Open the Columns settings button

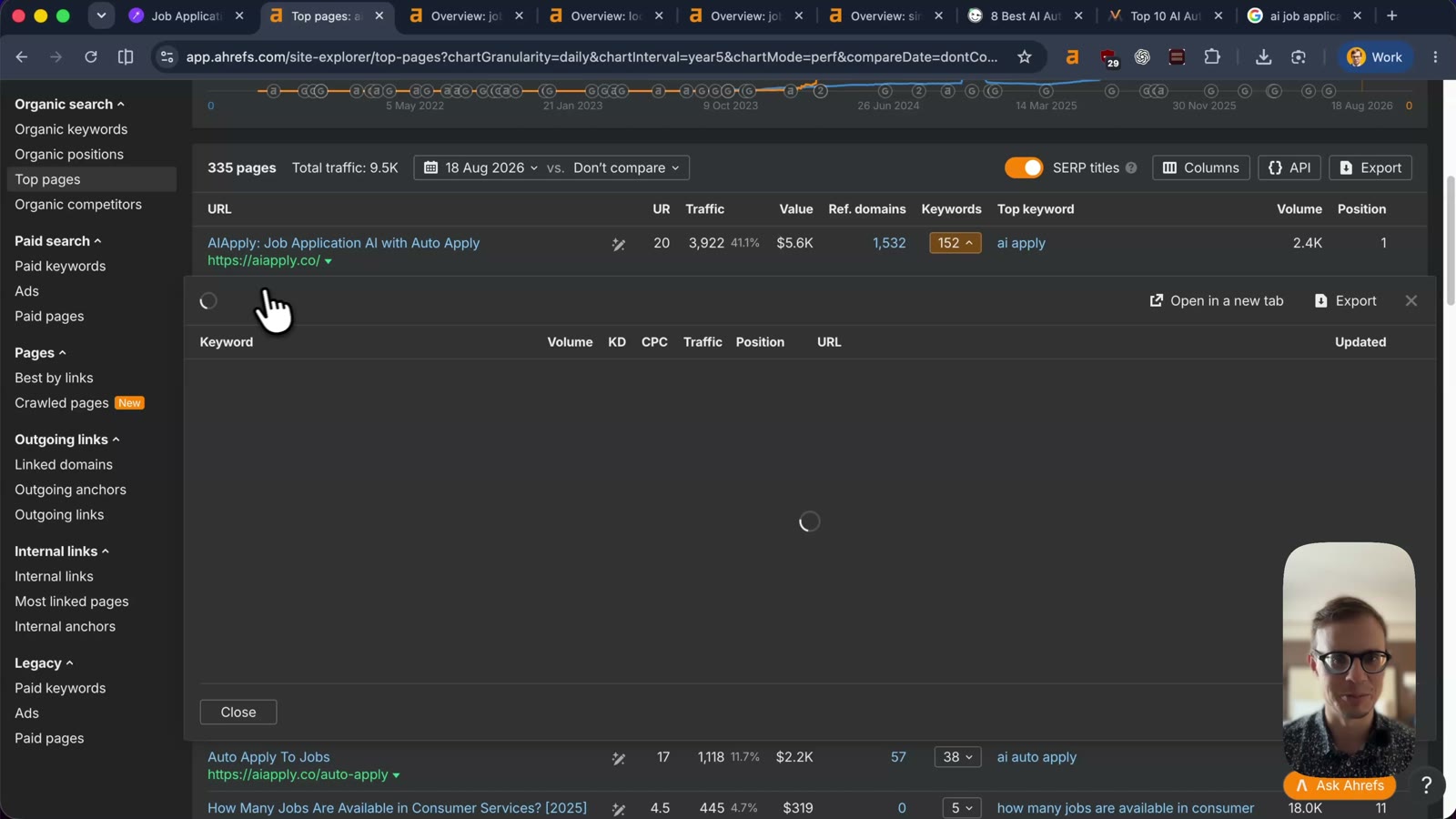pyautogui.click(x=1200, y=168)
